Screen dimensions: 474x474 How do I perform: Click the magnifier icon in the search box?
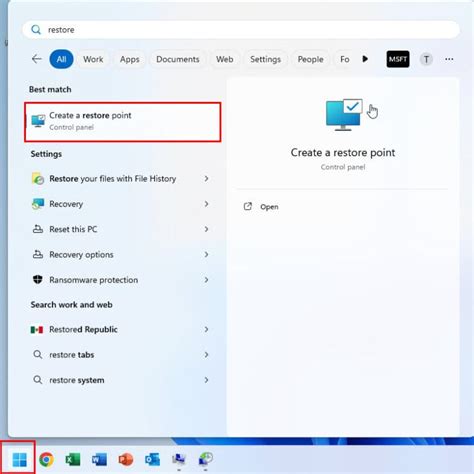click(x=36, y=30)
